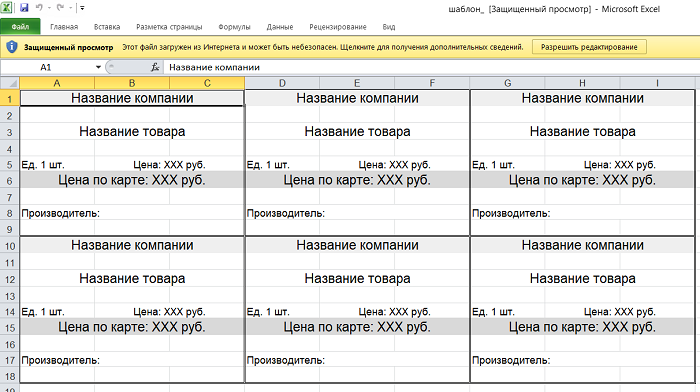Click Название компании cell in row 1, column H
This screenshot has height=392, width=700.
click(x=583, y=98)
